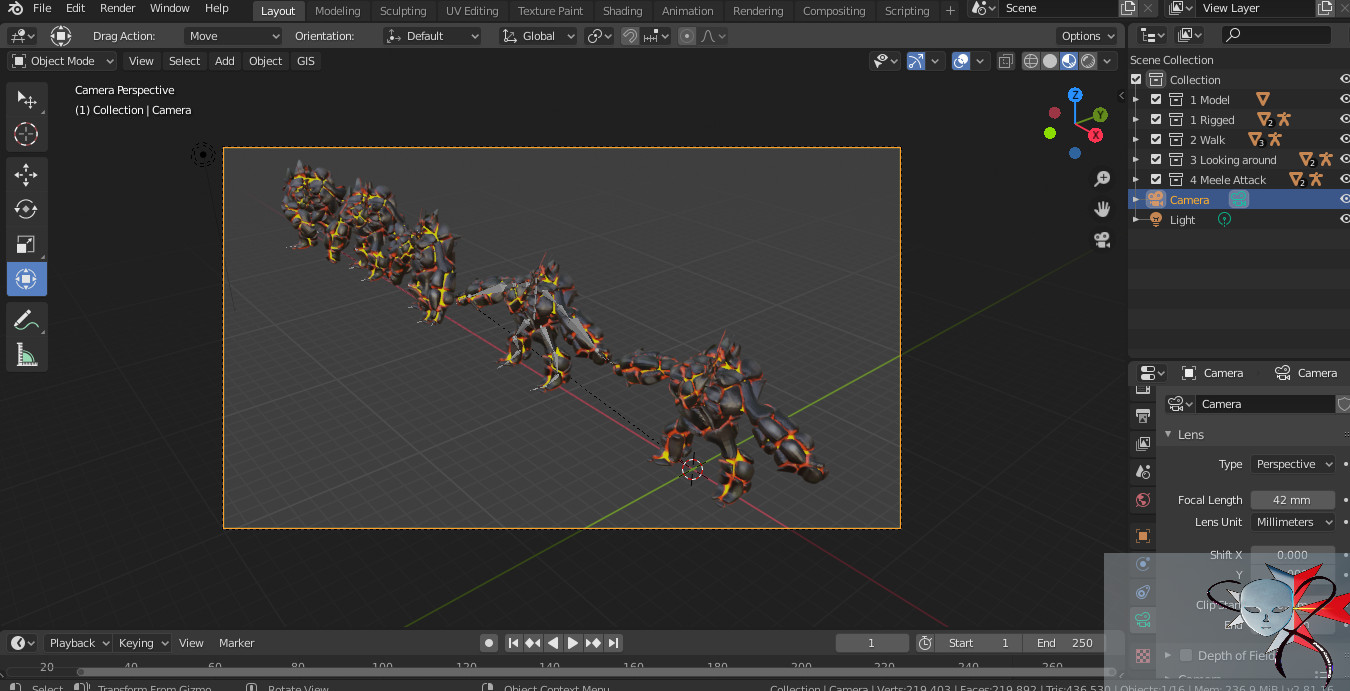Select the Annotate pencil tool
Screen dimensions: 1350x691
[26, 320]
